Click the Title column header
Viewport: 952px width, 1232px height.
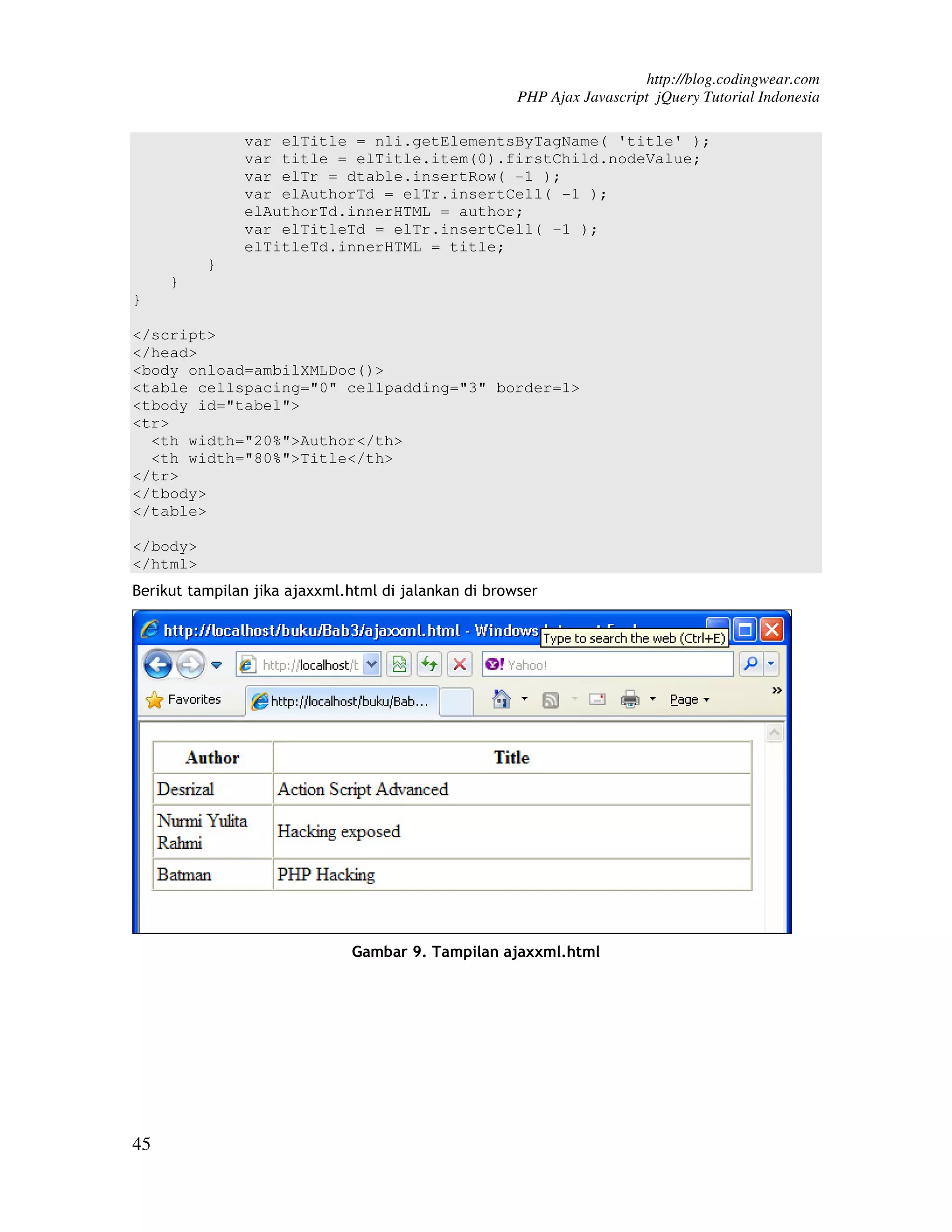point(511,757)
